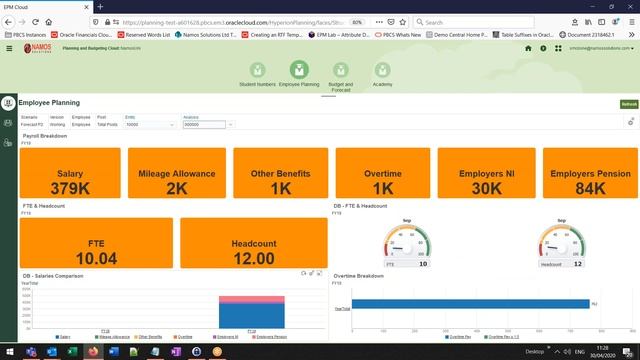The width and height of the screenshot is (640, 360).
Task: Toggle Salary series in chart legend
Action: coord(63,337)
